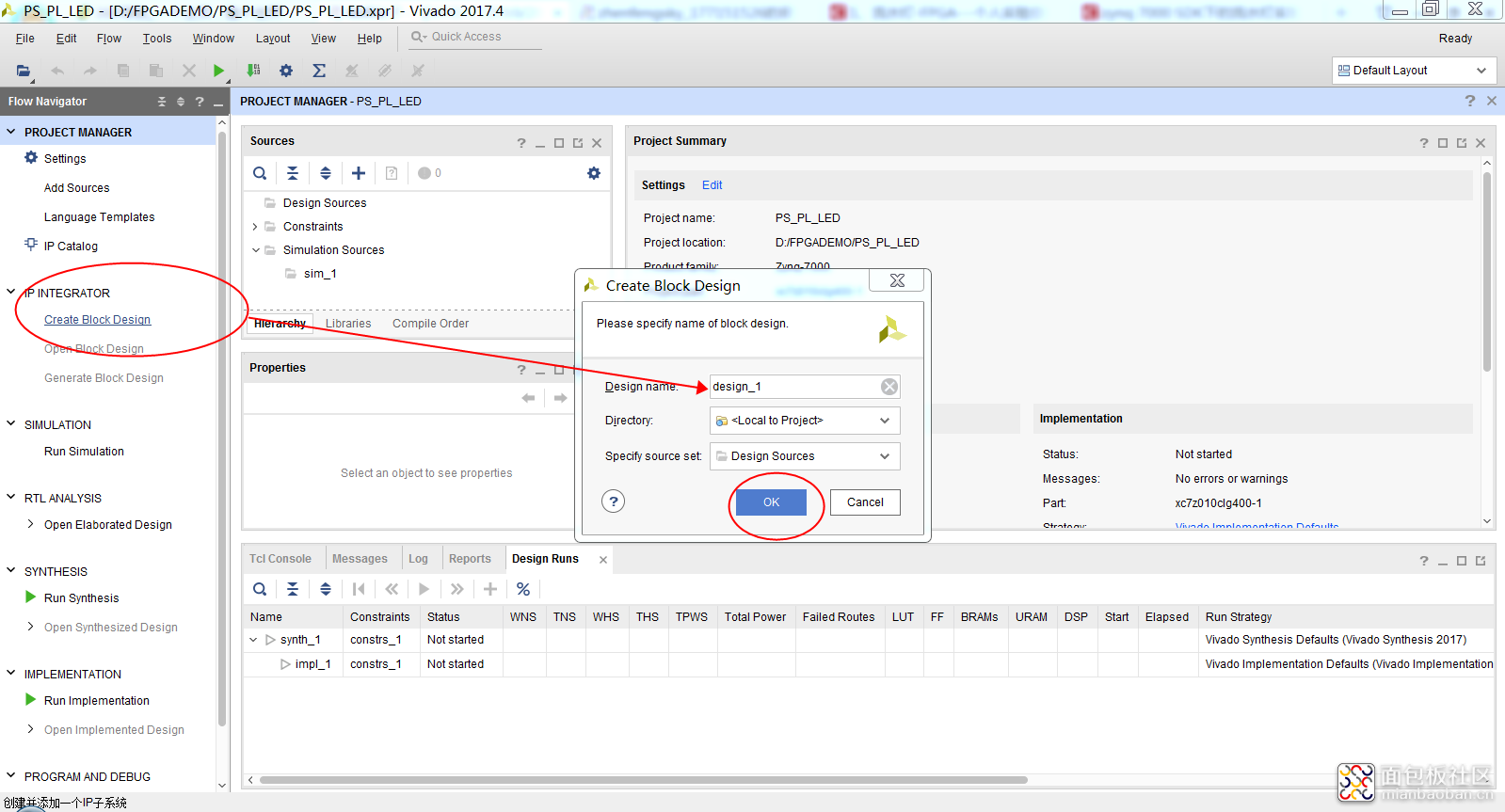Open Flow Navigator help question mark
This screenshot has height=812, width=1505.
point(200,102)
